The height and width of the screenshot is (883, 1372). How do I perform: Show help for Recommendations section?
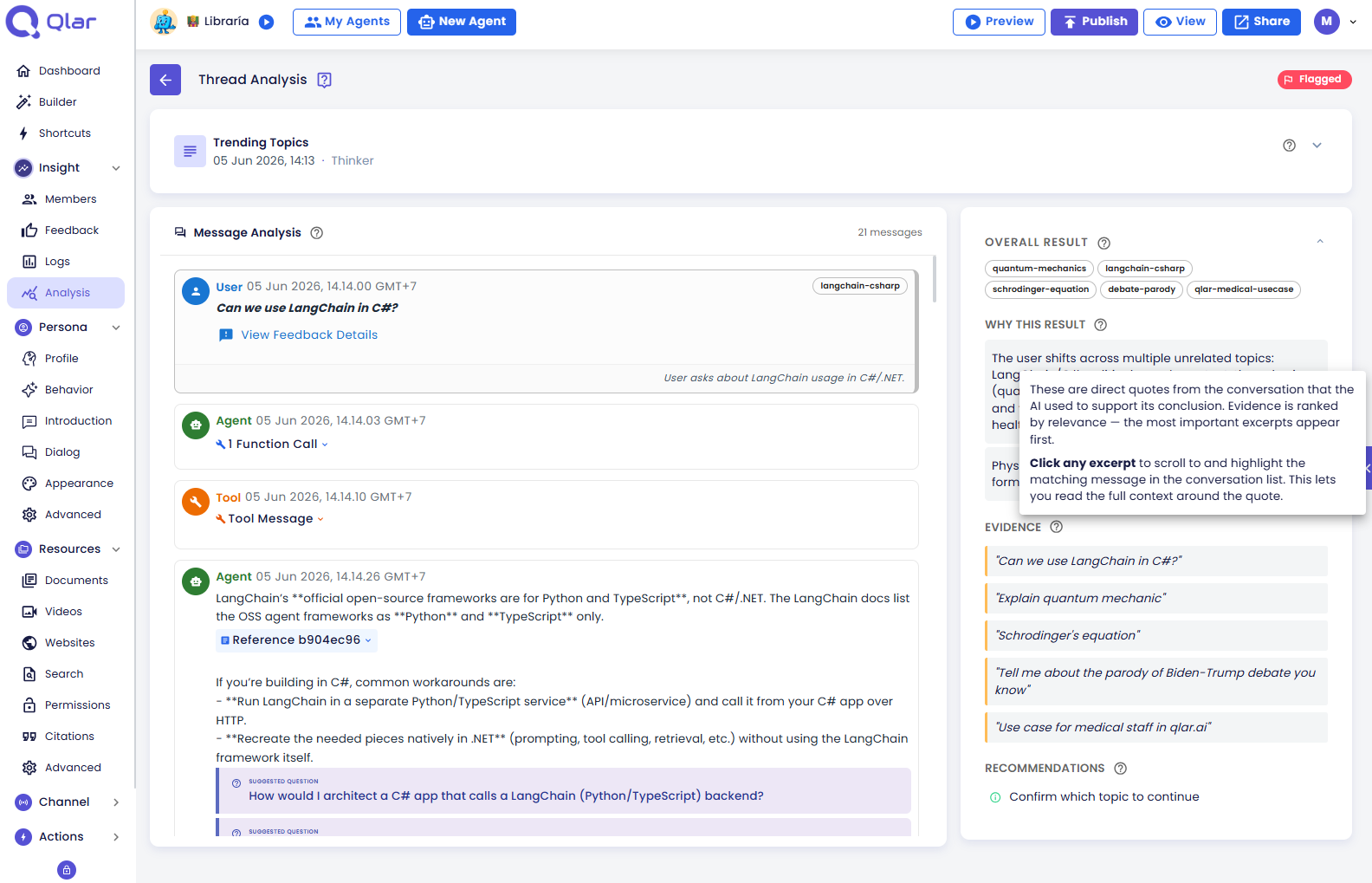[x=1121, y=769]
